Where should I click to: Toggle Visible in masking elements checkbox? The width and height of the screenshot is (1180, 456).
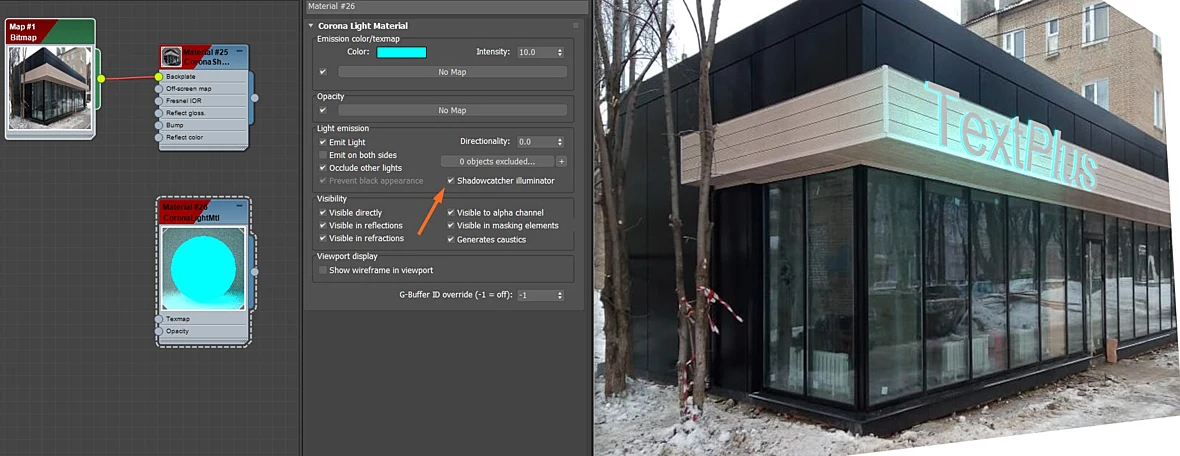(451, 225)
